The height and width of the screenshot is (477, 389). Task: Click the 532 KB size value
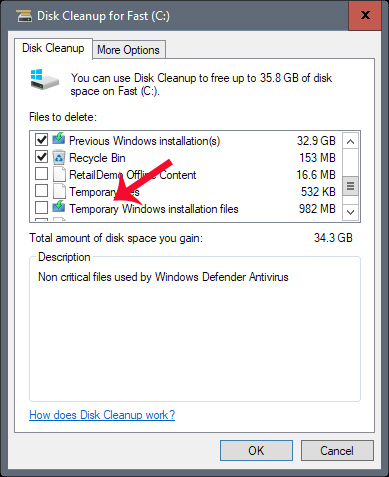pyautogui.click(x=318, y=192)
